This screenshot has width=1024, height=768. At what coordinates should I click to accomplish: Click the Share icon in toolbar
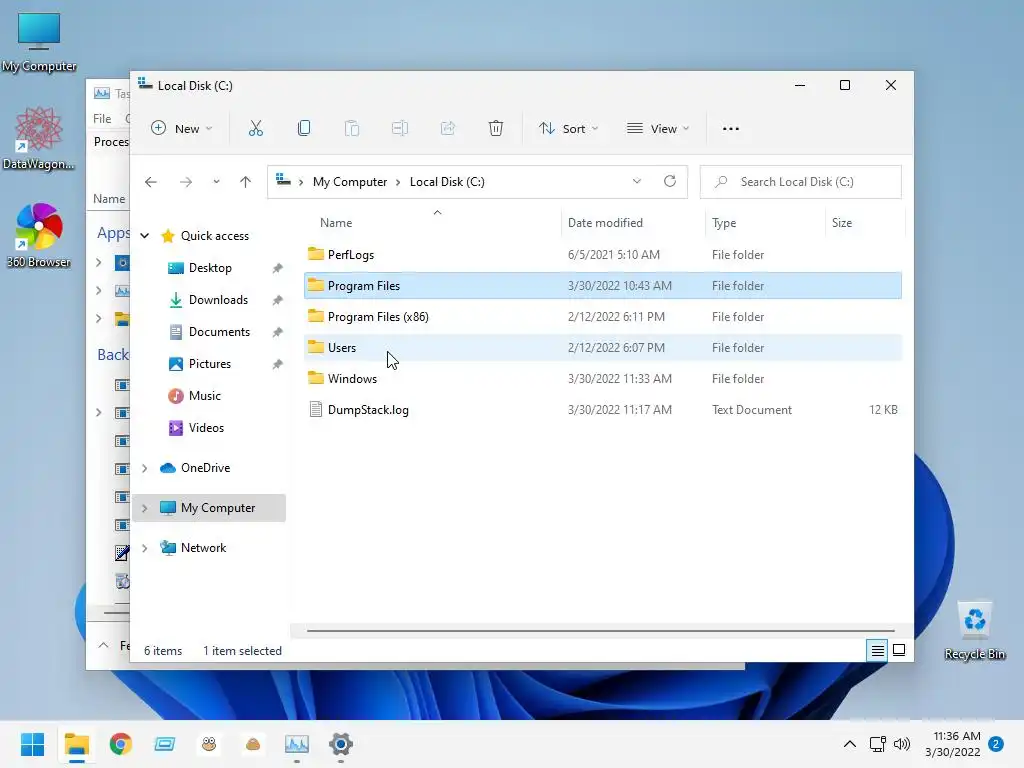coord(448,129)
